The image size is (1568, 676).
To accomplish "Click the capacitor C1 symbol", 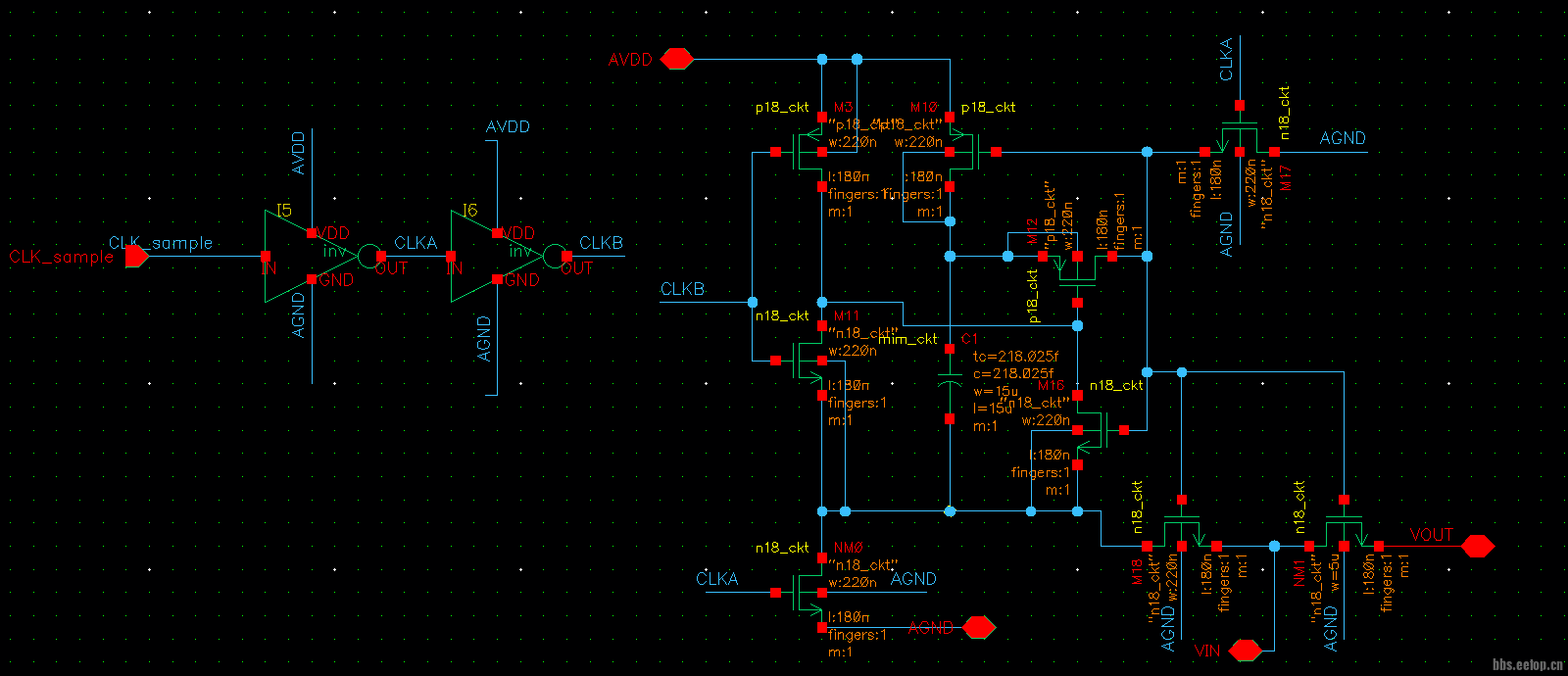I will (x=949, y=384).
